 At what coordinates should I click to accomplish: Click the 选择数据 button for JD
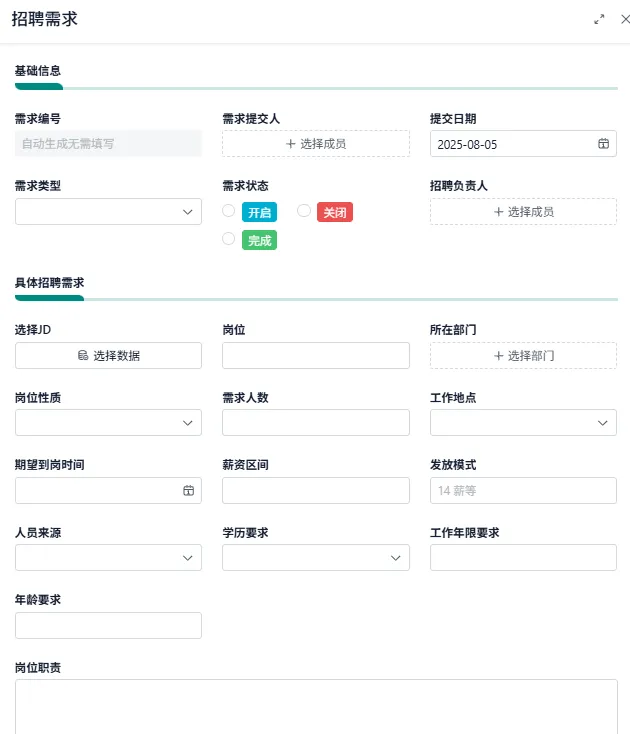[x=108, y=356]
